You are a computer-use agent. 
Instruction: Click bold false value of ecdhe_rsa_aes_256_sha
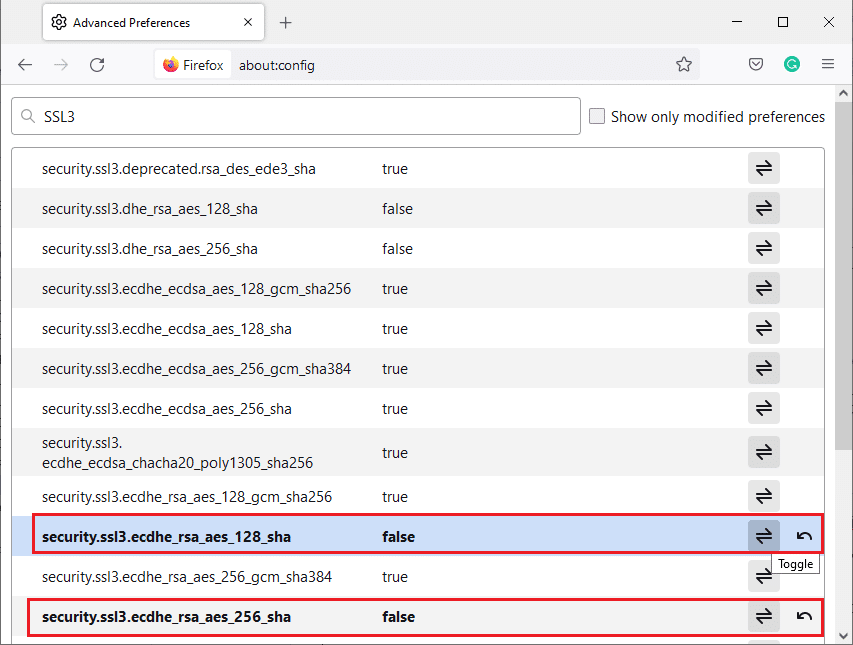(398, 617)
